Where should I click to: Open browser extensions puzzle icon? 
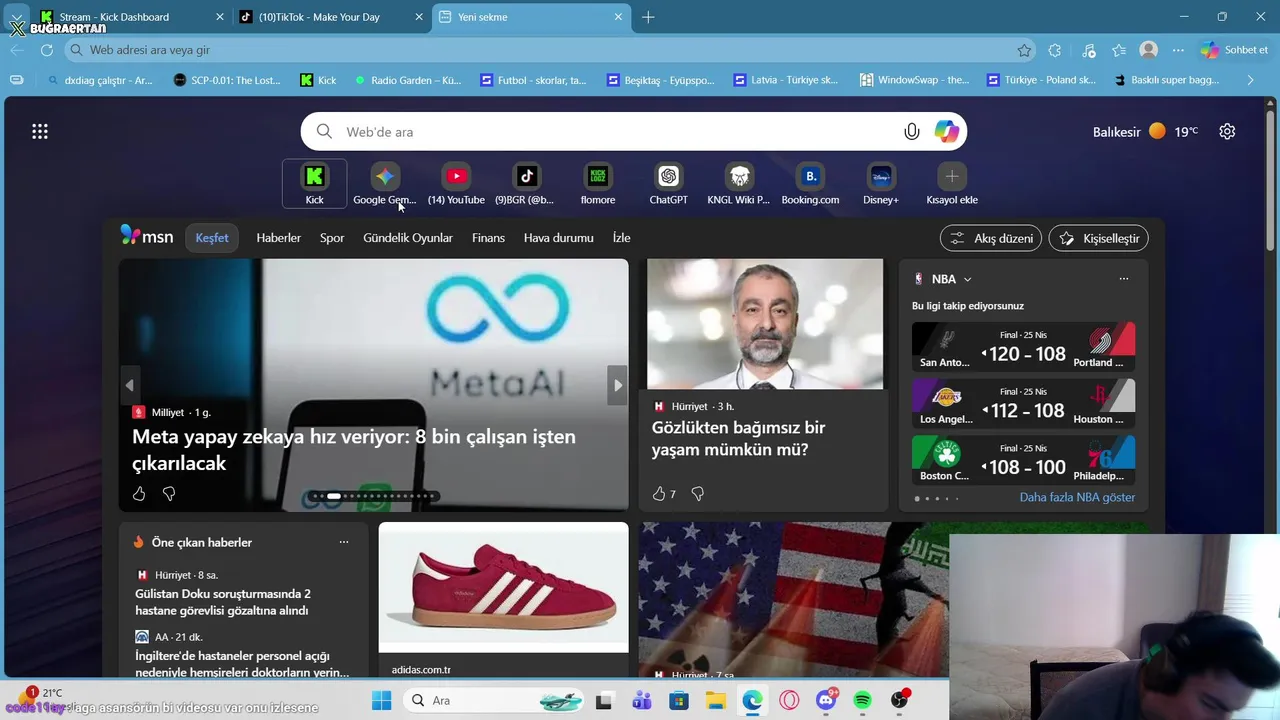click(x=1055, y=50)
